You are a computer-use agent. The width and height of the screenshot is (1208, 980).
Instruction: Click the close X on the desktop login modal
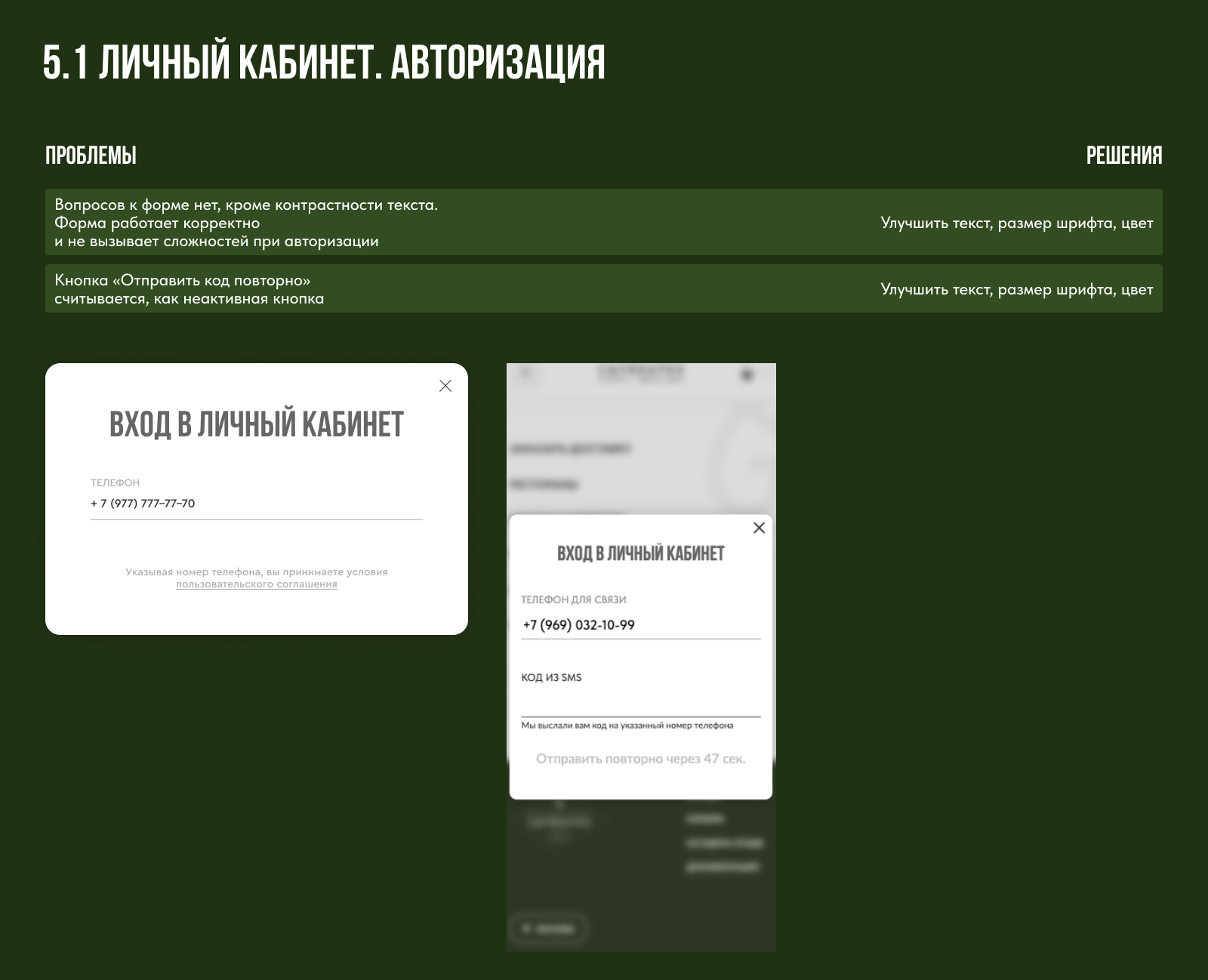coord(445,385)
